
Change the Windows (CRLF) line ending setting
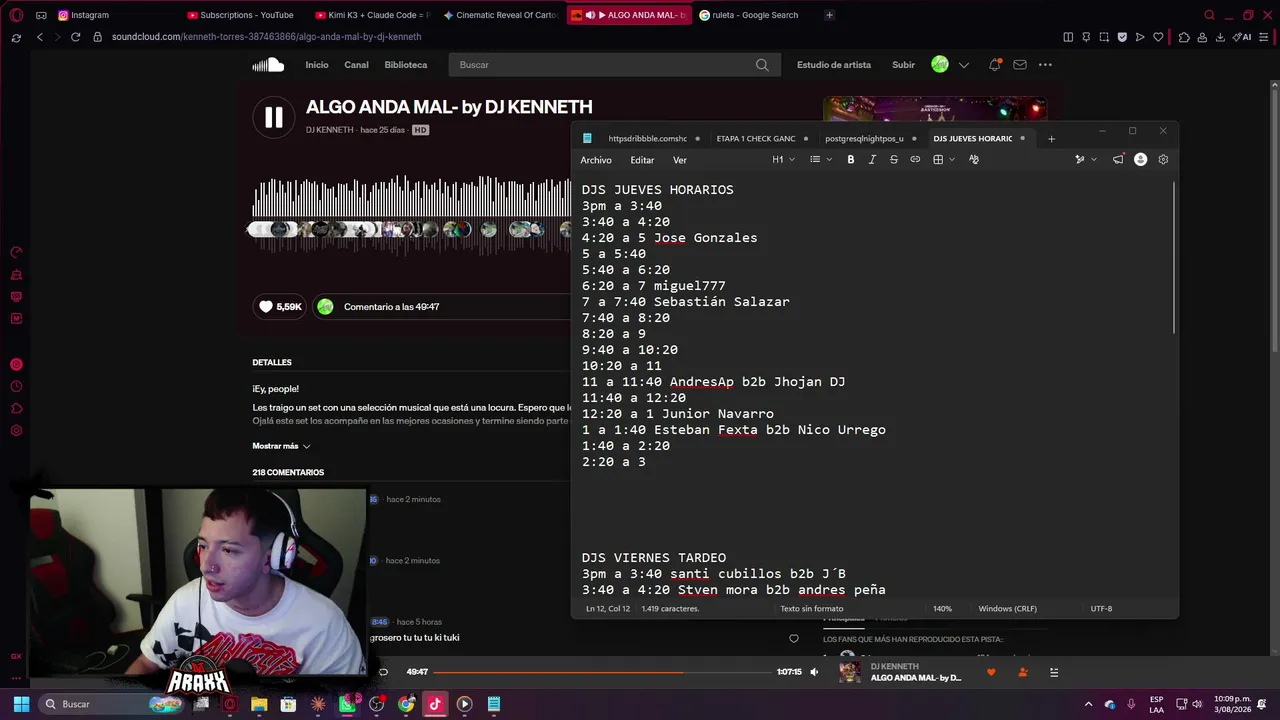click(x=1007, y=608)
